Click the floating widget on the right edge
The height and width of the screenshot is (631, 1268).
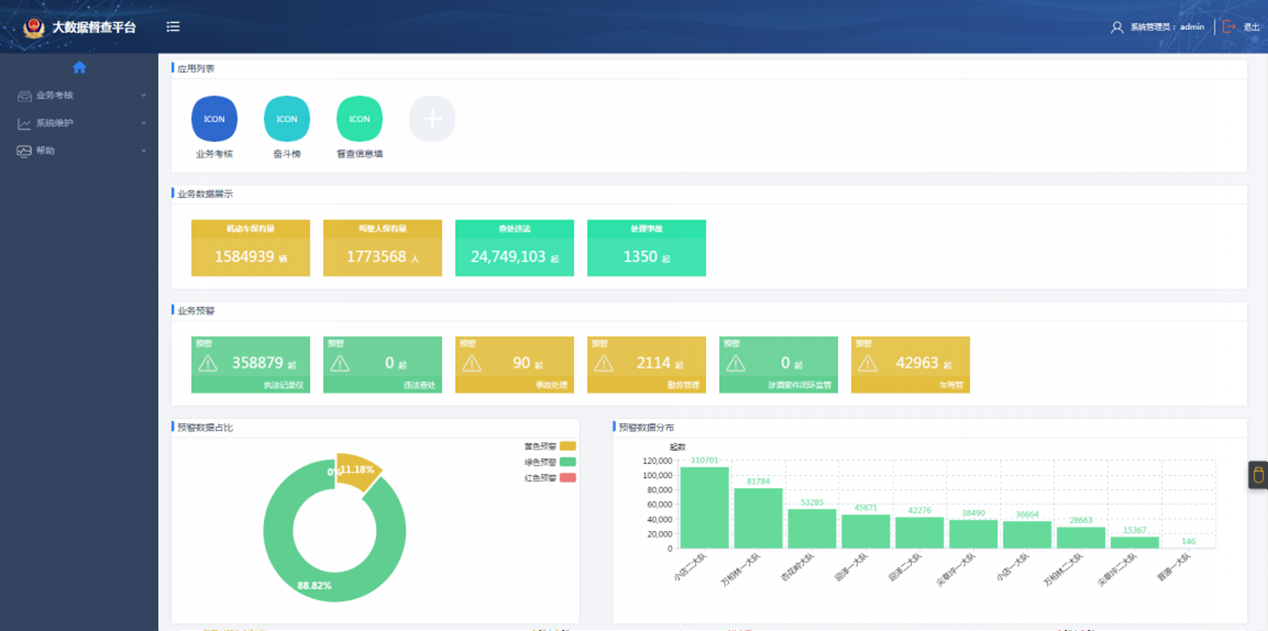1259,475
